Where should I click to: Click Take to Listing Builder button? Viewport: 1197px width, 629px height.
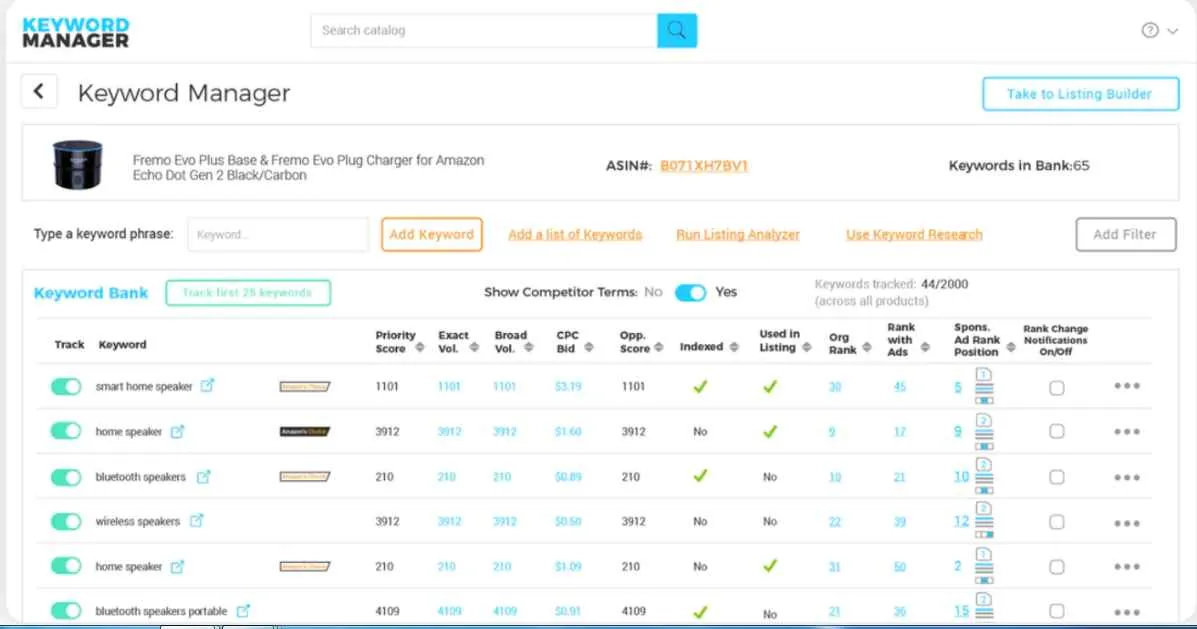pos(1080,93)
